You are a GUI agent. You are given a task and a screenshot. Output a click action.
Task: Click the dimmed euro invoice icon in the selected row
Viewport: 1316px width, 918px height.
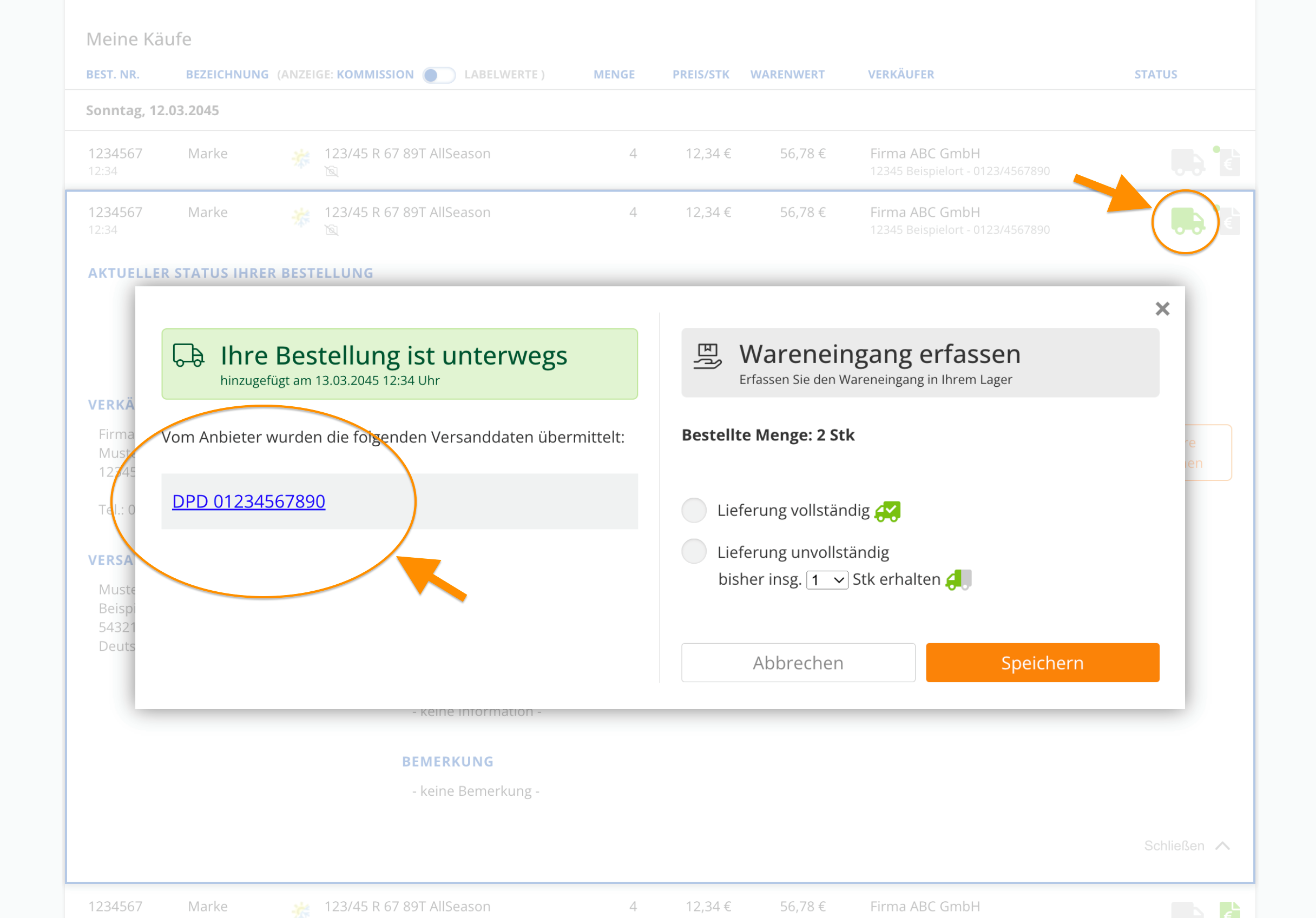click(x=1230, y=221)
